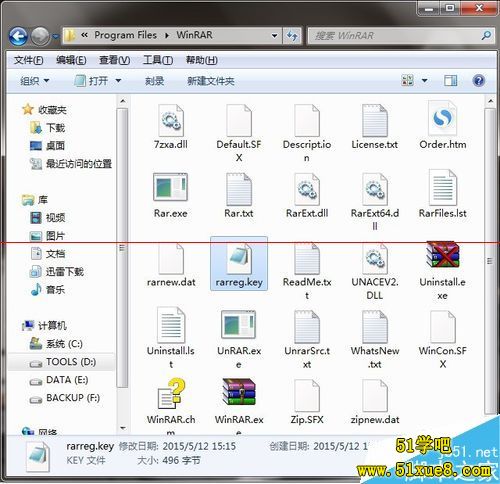This screenshot has height=484, width=500.
Task: Click the 新建文件夹 button
Action: click(211, 81)
